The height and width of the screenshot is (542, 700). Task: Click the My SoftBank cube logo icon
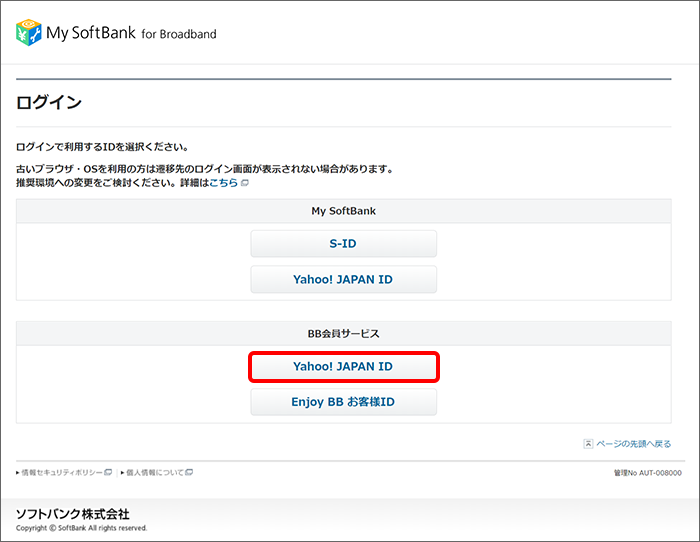29,32
